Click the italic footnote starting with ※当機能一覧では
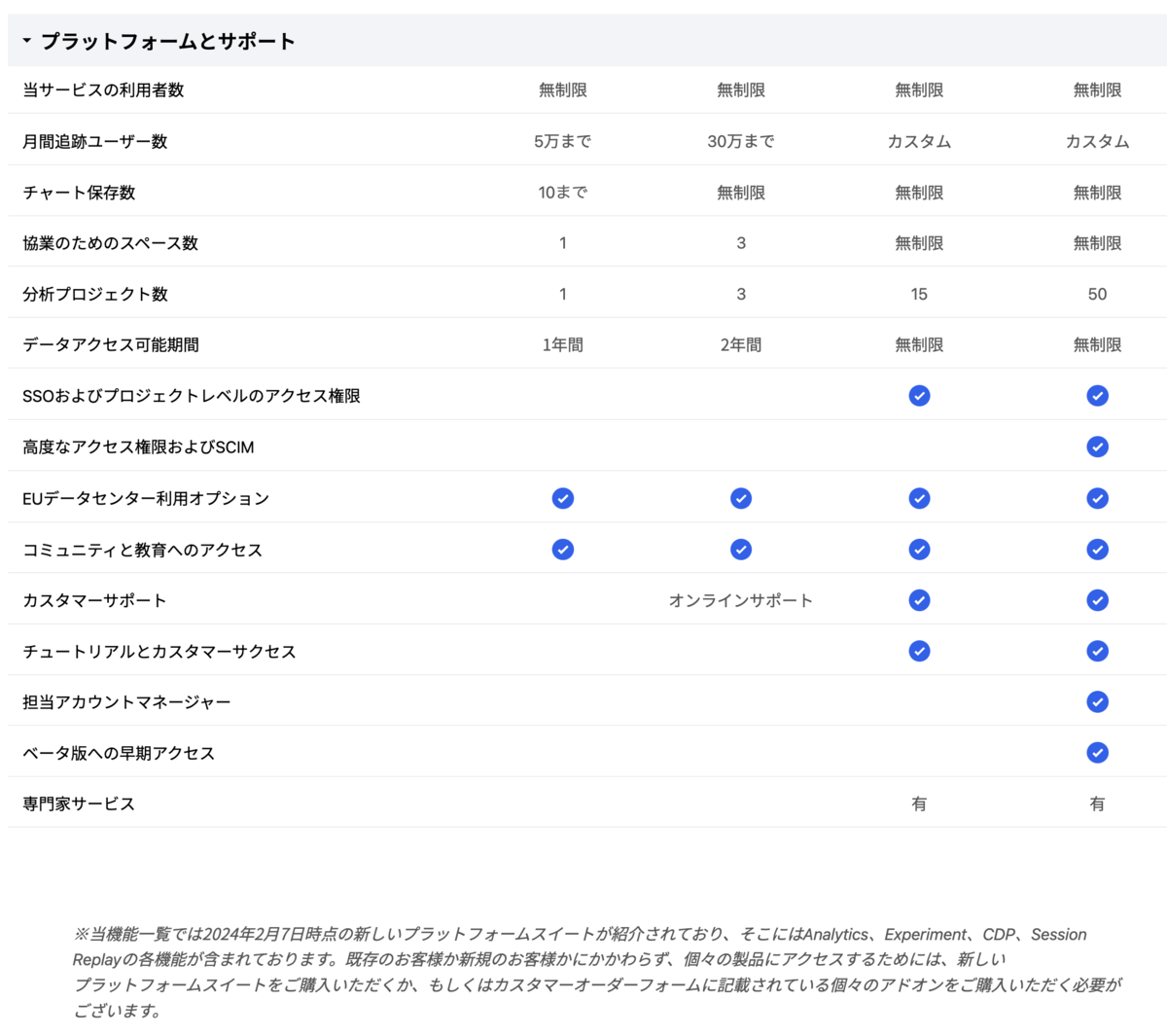 point(597,972)
